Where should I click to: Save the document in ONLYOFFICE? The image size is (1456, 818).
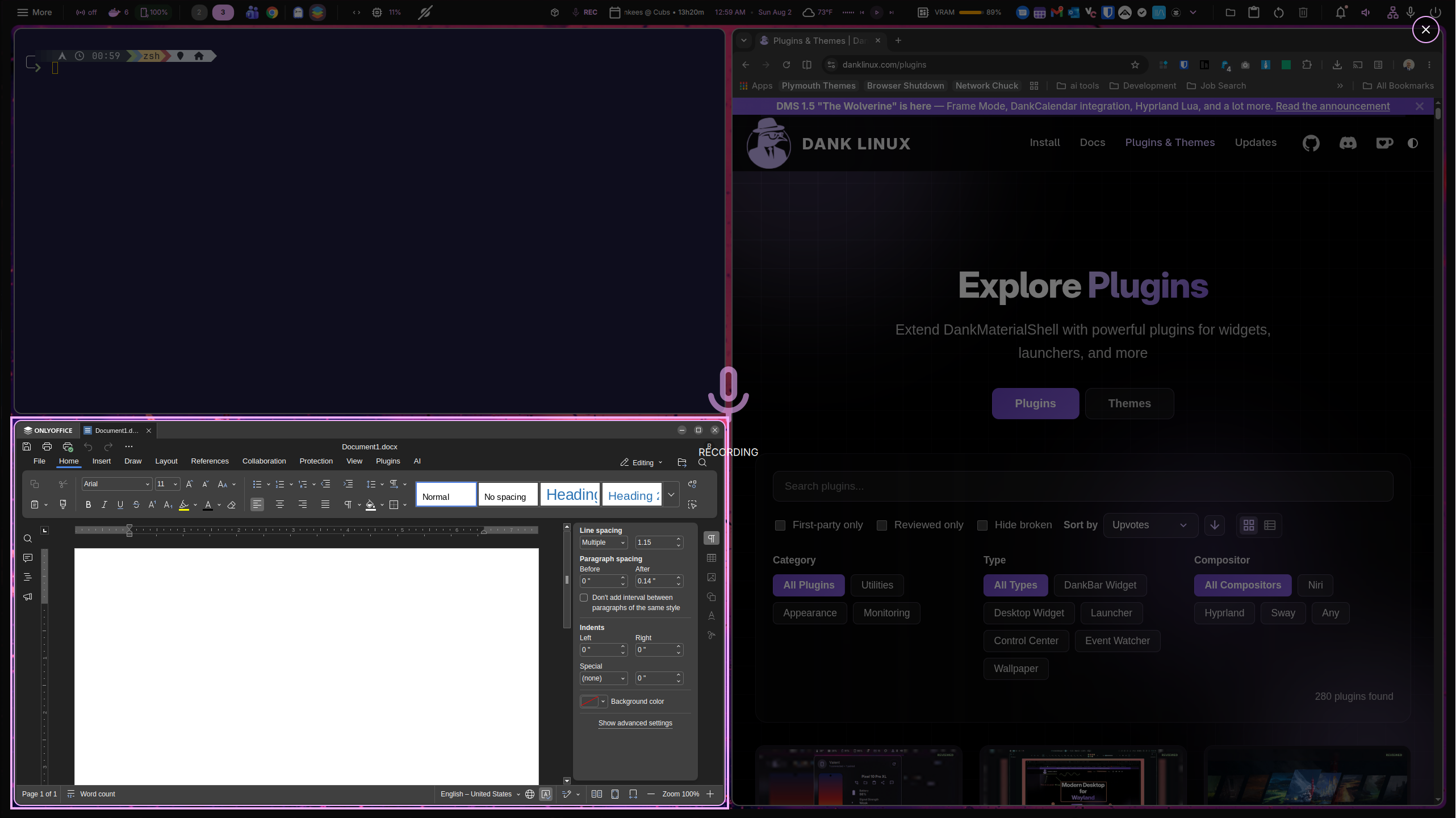pos(27,446)
